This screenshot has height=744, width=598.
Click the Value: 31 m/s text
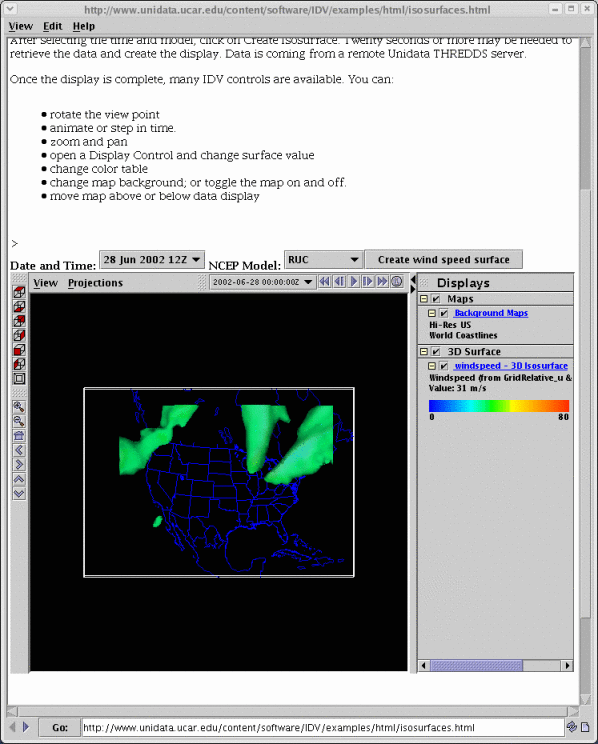tap(458, 388)
